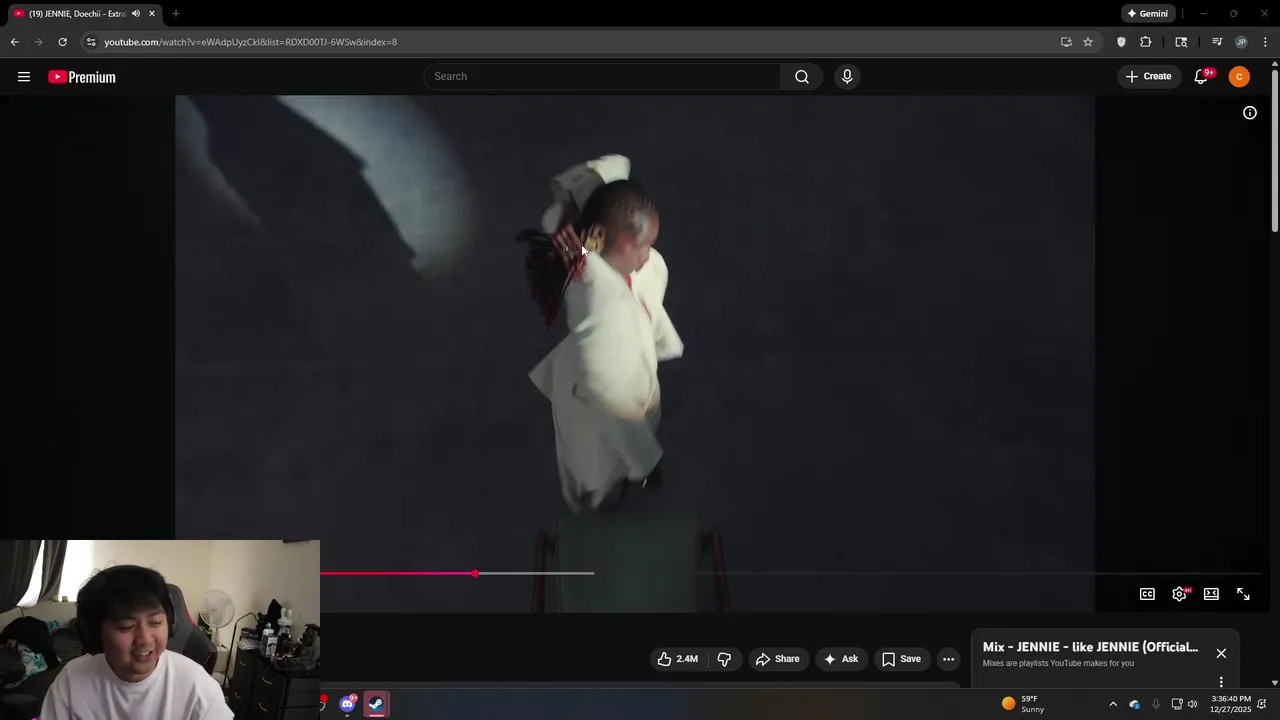This screenshot has width=1280, height=720.
Task: Show video info card icon
Action: coord(1250,113)
